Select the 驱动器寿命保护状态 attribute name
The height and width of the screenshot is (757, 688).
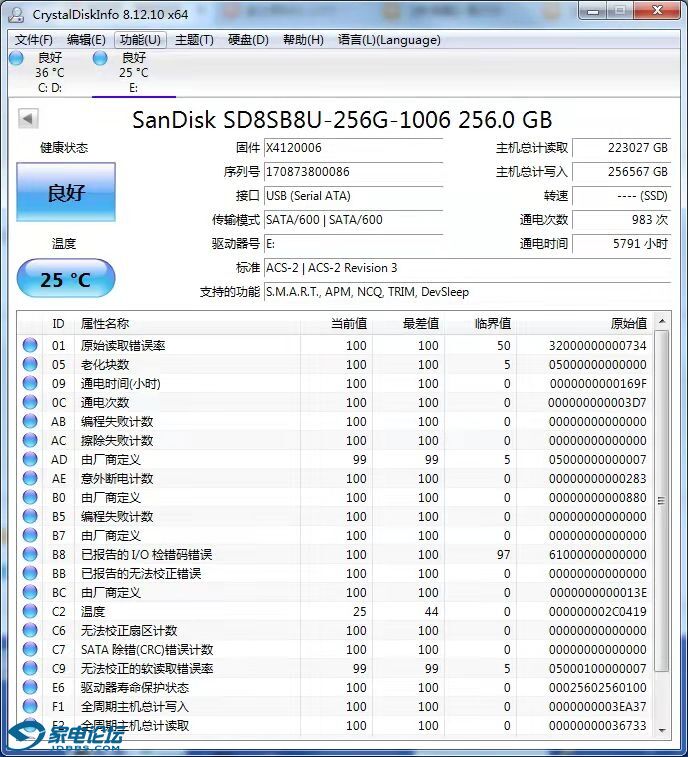click(135, 687)
